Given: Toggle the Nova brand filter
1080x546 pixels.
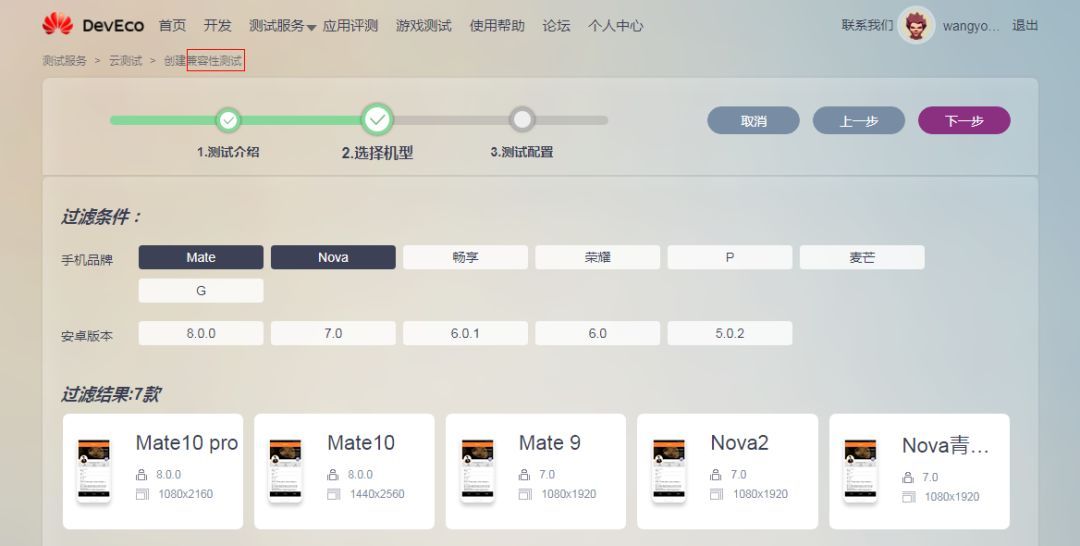Looking at the screenshot, I should coord(333,258).
